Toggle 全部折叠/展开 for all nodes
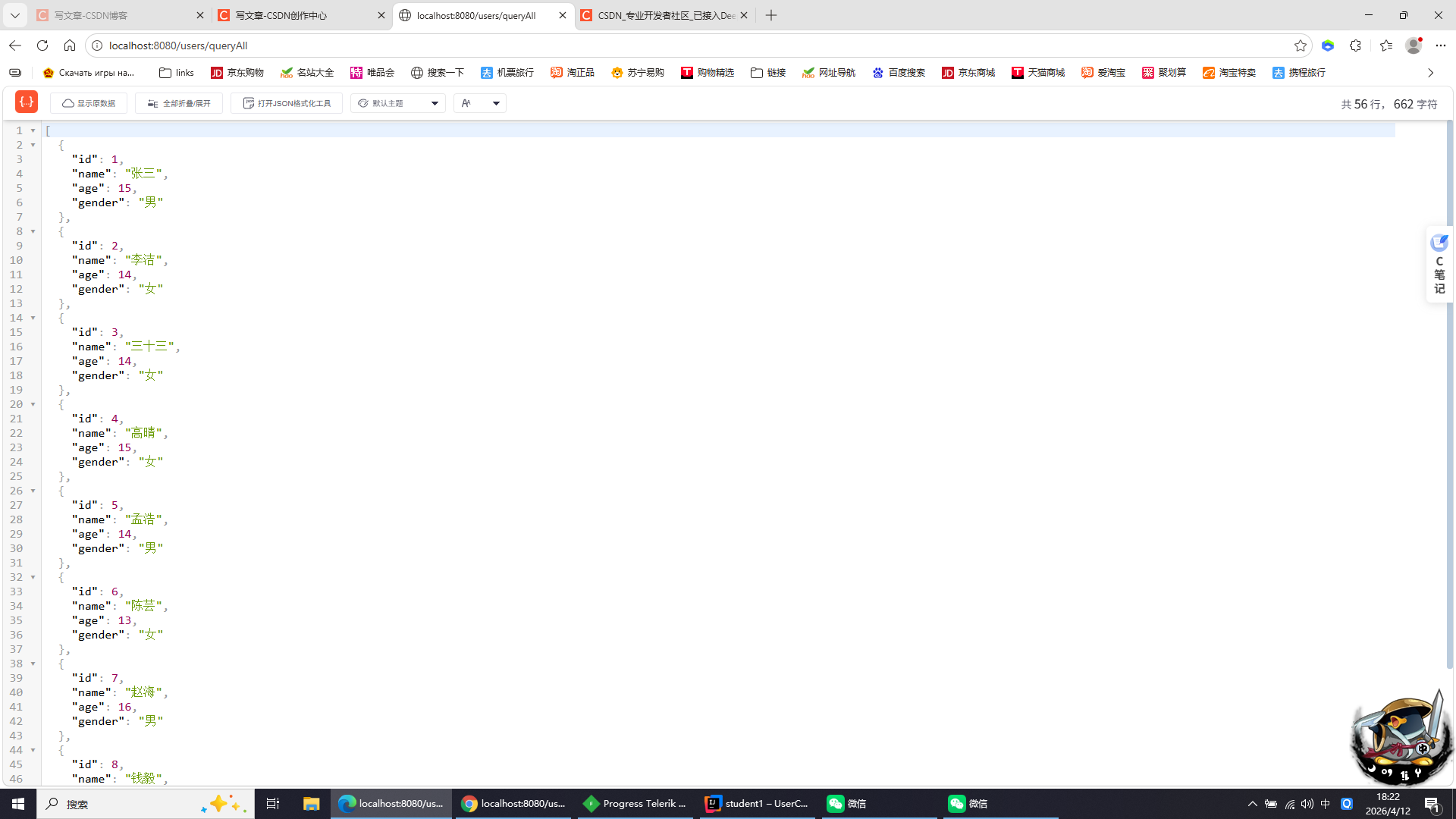The image size is (1456, 819). 179,103
